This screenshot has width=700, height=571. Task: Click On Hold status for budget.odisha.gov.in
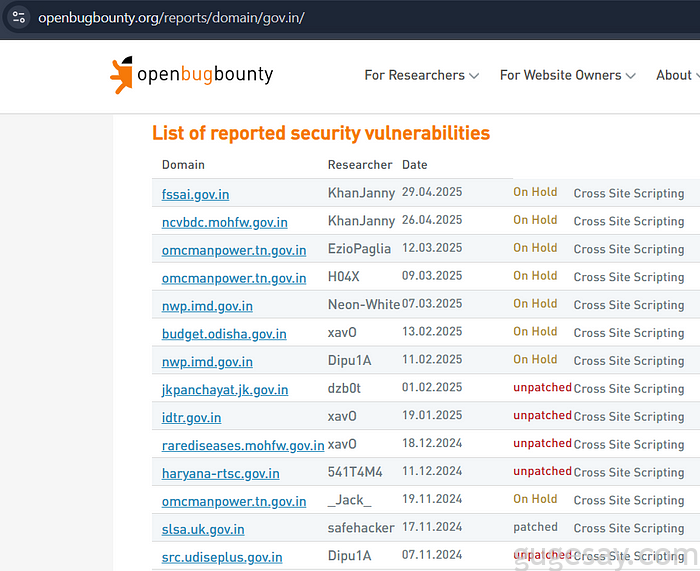pyautogui.click(x=535, y=331)
